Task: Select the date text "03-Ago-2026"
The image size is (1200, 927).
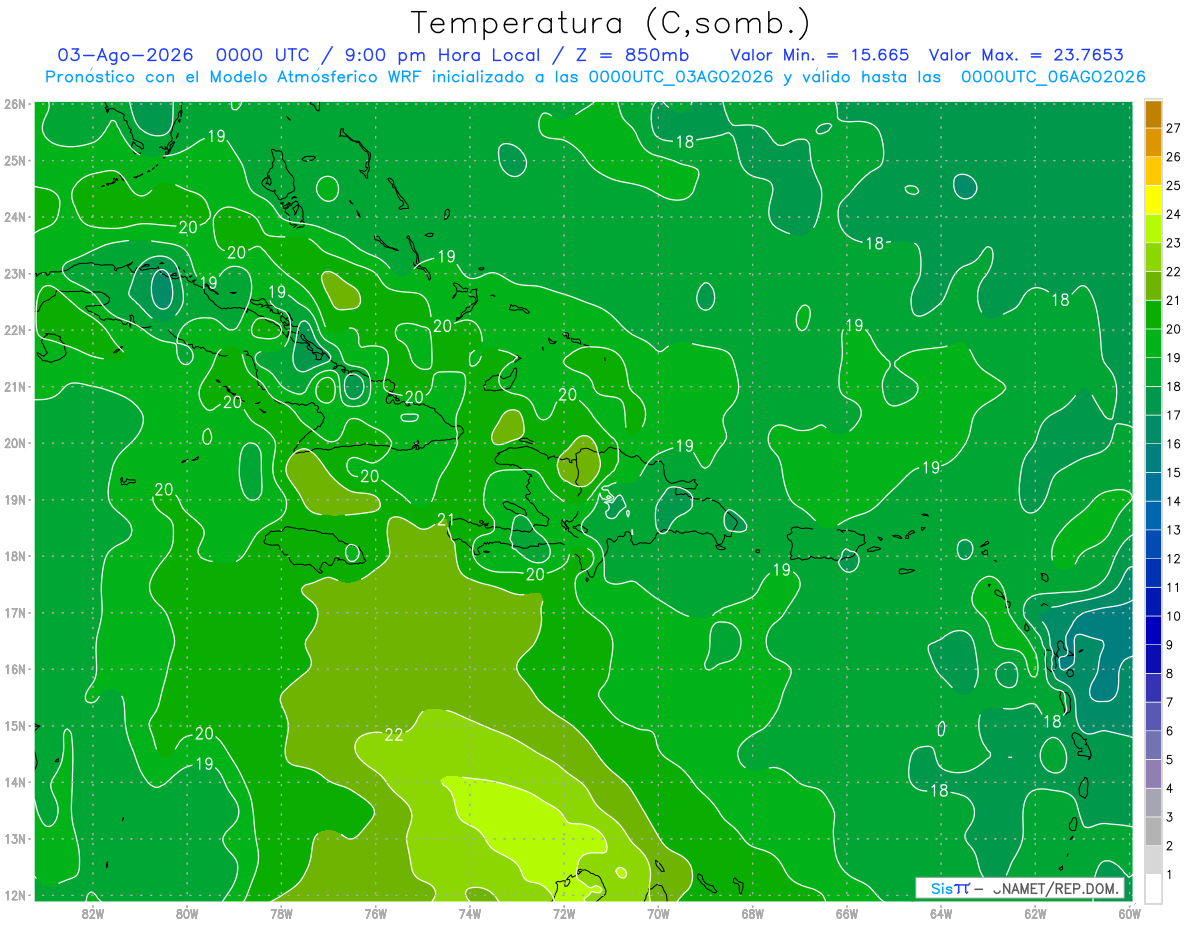Action: pyautogui.click(x=125, y=55)
